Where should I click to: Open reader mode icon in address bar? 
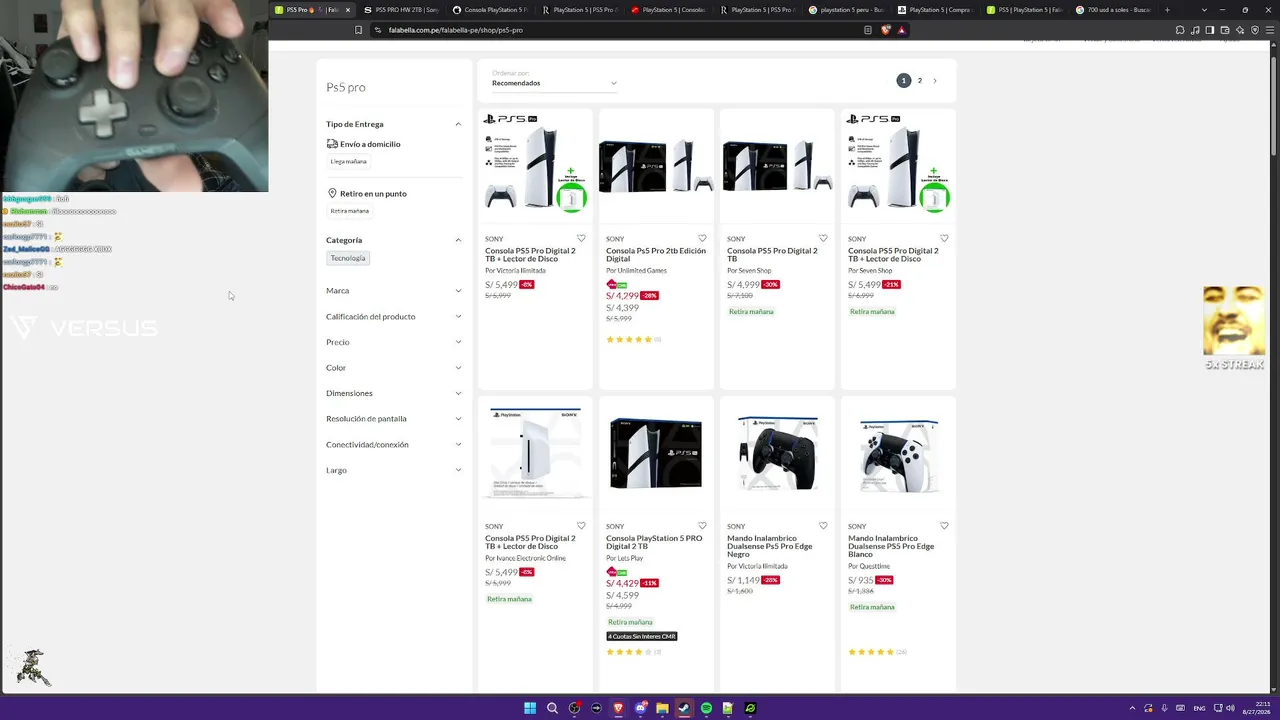point(868,30)
